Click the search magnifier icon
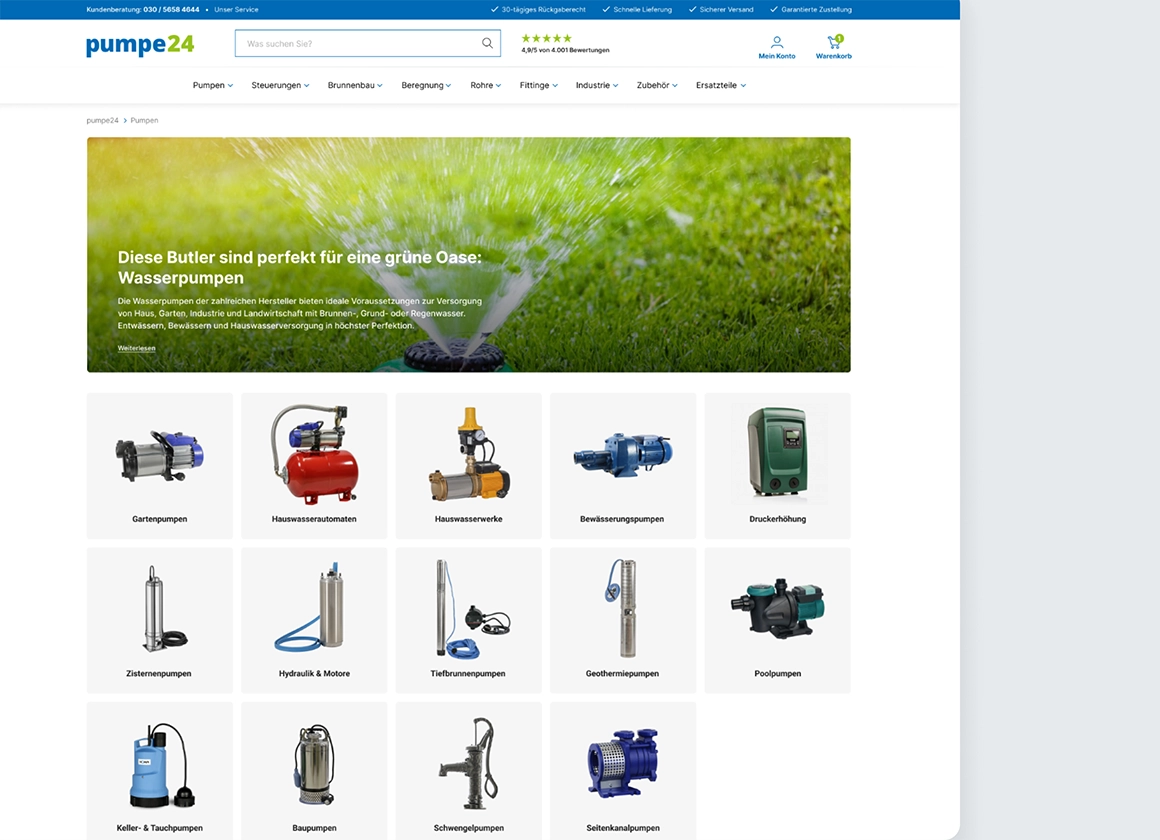Screen dimensions: 1160x840 tap(487, 43)
